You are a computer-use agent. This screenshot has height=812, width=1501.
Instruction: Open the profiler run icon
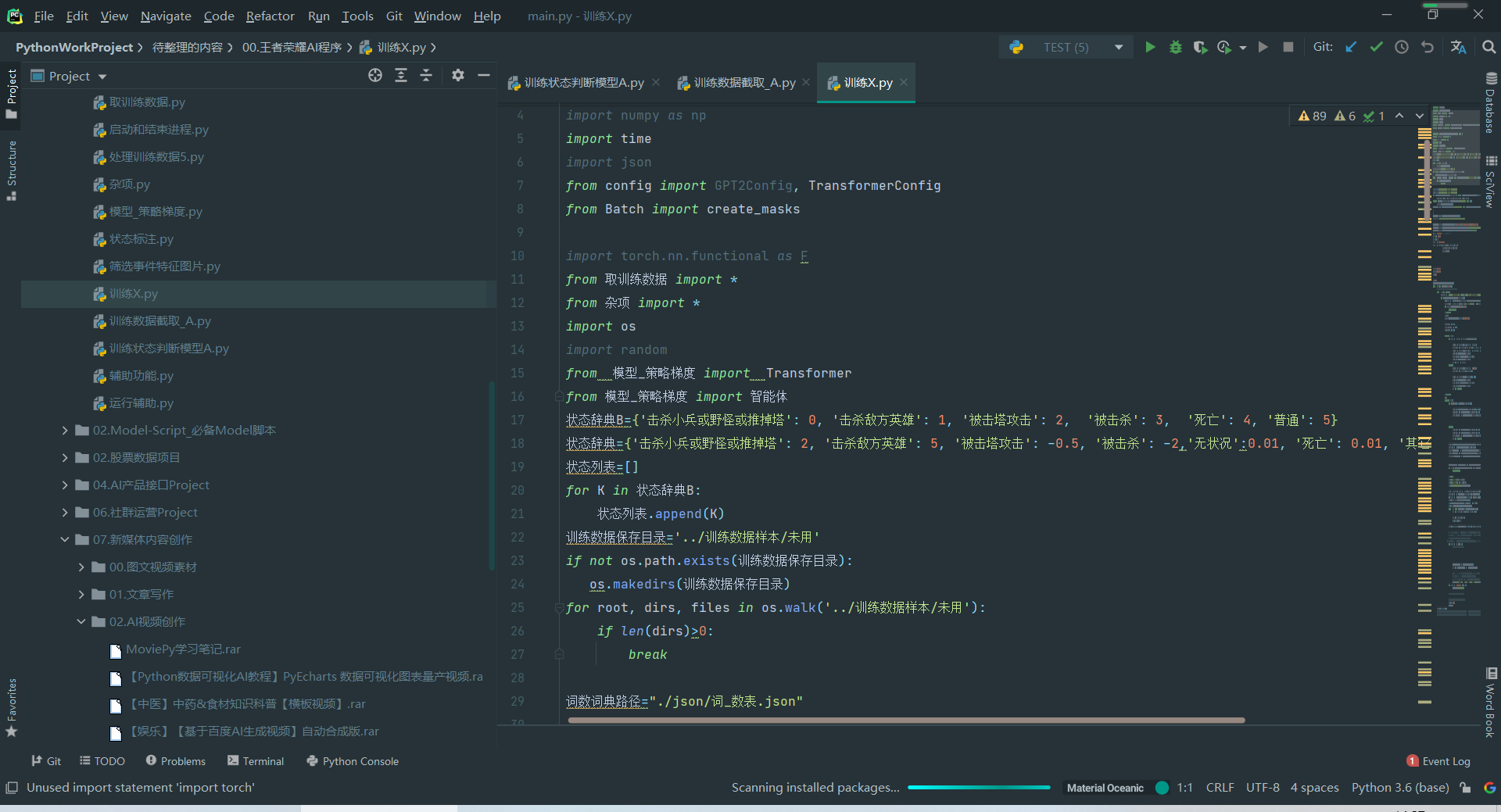pos(1224,47)
